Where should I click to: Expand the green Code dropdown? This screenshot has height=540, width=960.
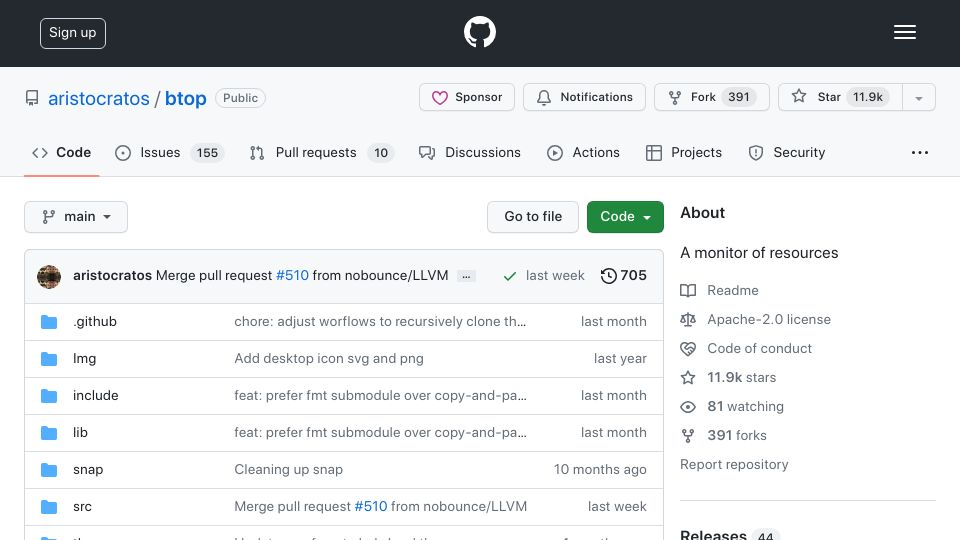point(625,217)
